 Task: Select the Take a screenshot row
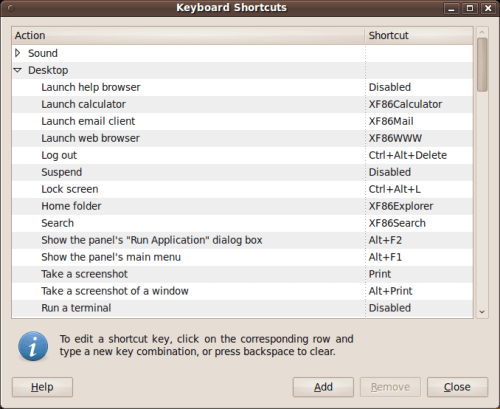[242, 274]
